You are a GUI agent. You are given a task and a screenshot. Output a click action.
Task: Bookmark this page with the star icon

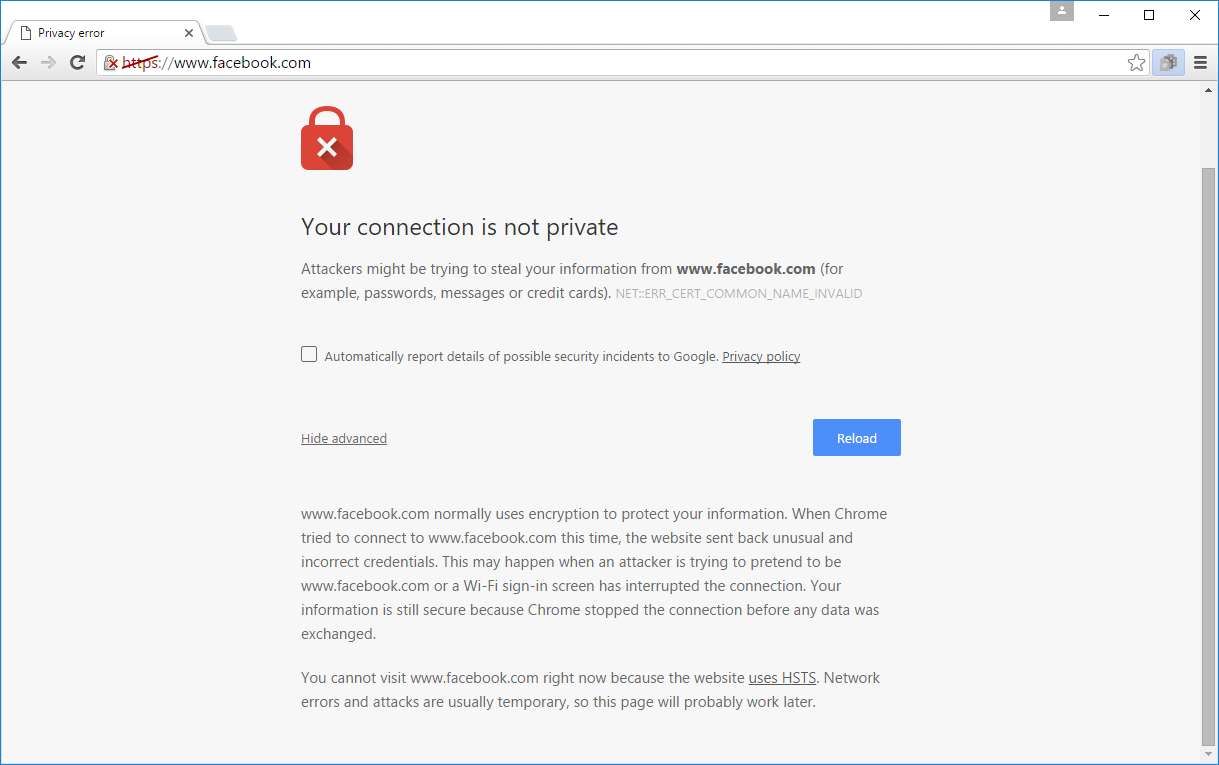(x=1136, y=63)
